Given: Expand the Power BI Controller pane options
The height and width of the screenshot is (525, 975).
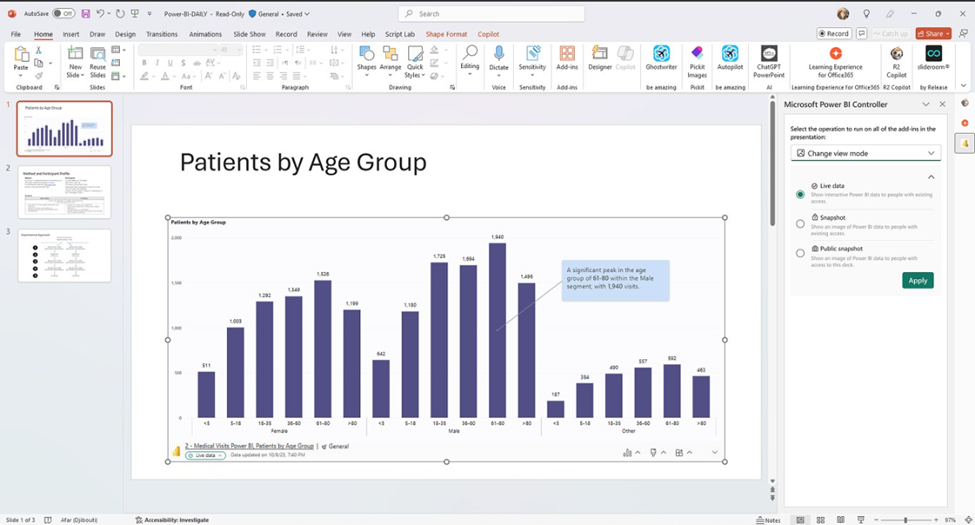Looking at the screenshot, I should 925,104.
